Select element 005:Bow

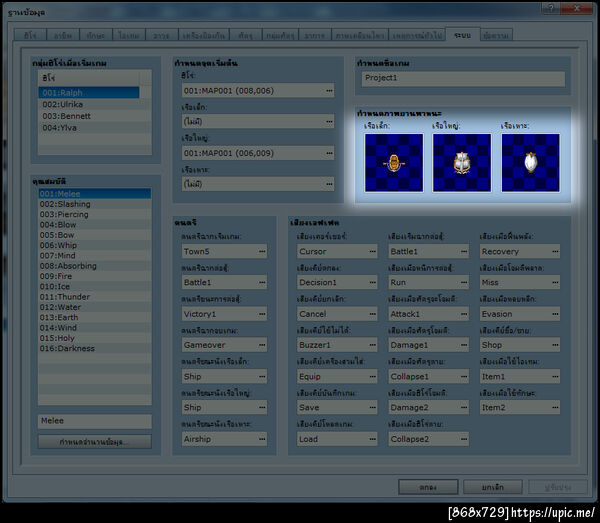tap(95, 235)
